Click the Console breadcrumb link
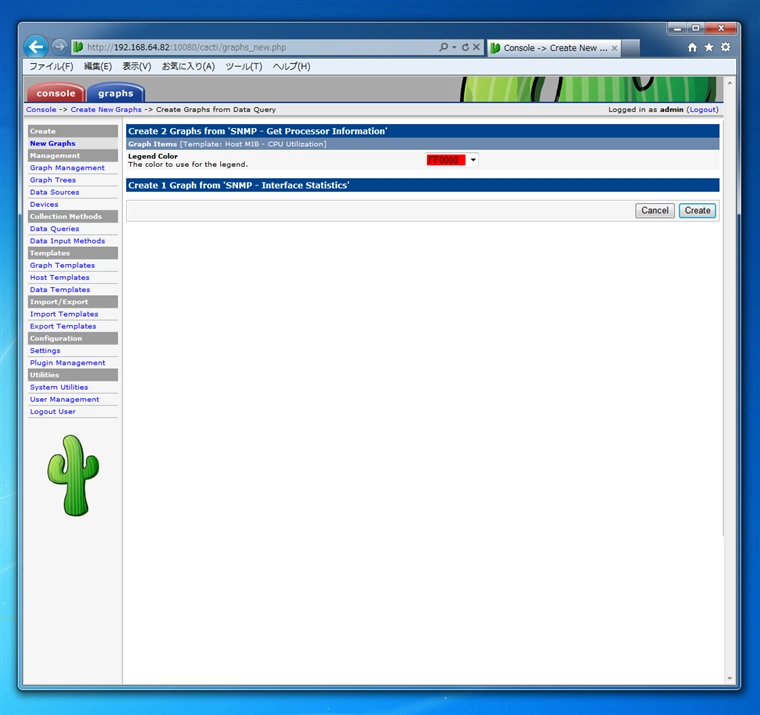 coord(41,110)
